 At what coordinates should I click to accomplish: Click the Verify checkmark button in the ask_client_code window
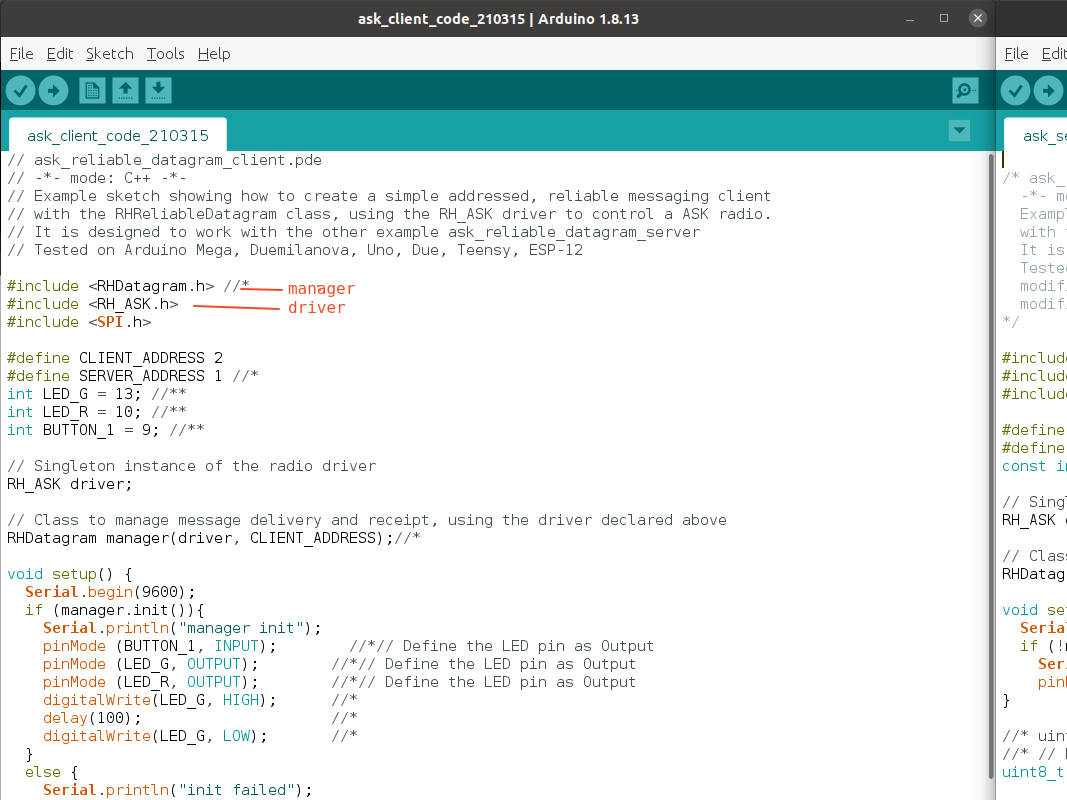pos(20,90)
